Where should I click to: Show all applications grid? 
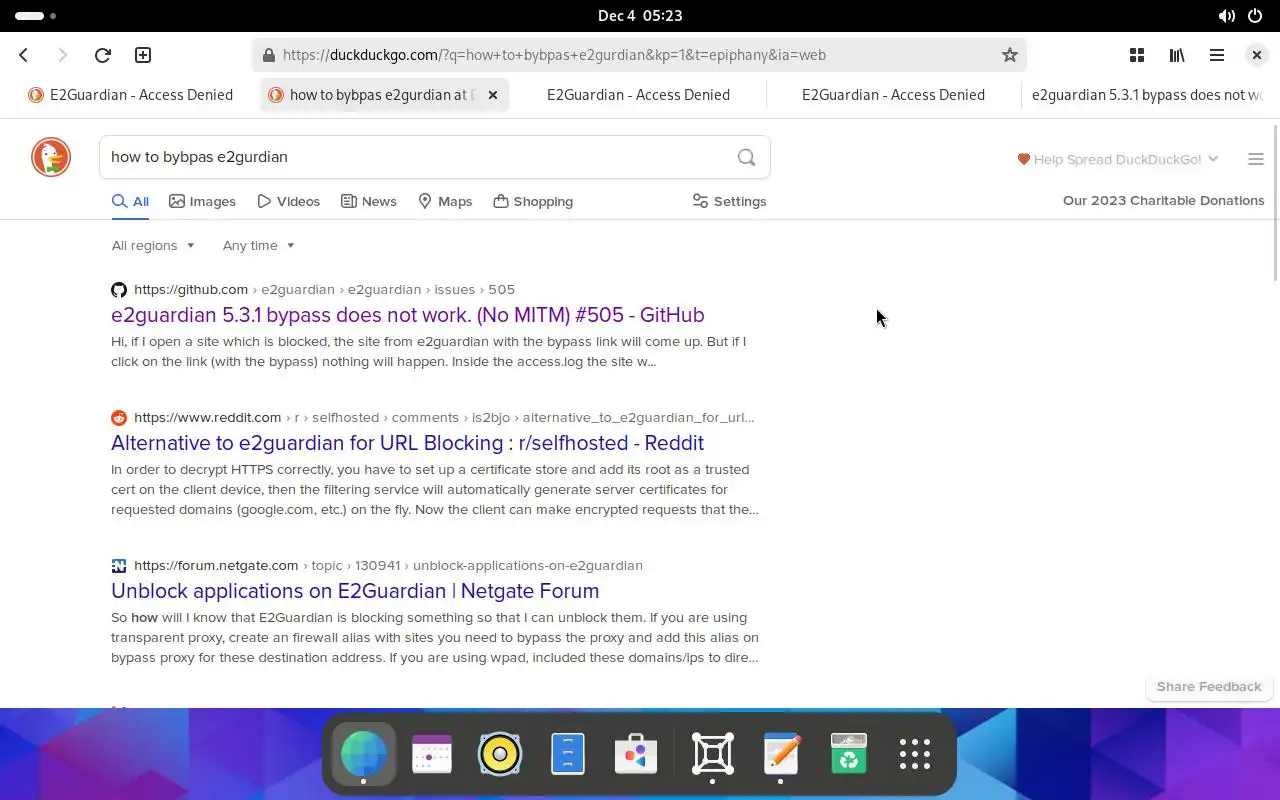(915, 754)
